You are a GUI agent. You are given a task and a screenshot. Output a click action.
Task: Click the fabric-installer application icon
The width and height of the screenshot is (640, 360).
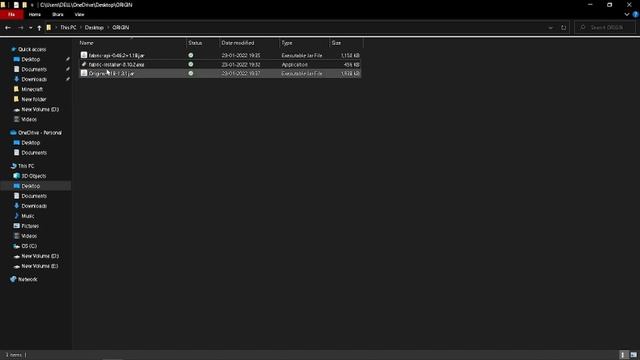point(84,64)
